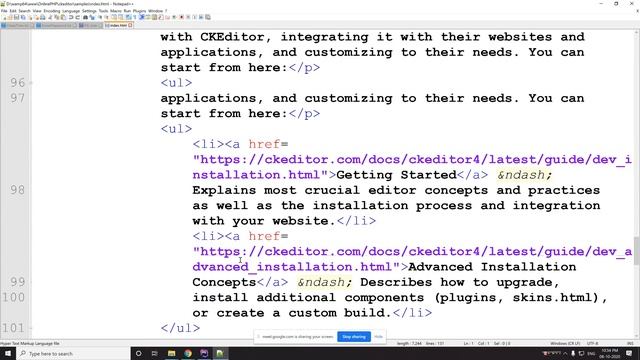
Task: Select the index.html document tab
Action: (118, 25)
